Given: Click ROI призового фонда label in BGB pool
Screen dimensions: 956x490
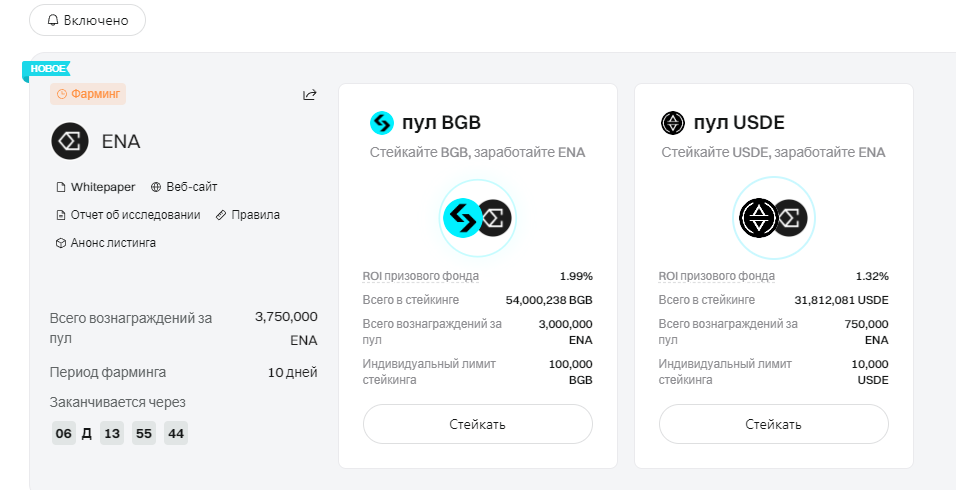Looking at the screenshot, I should tap(421, 276).
